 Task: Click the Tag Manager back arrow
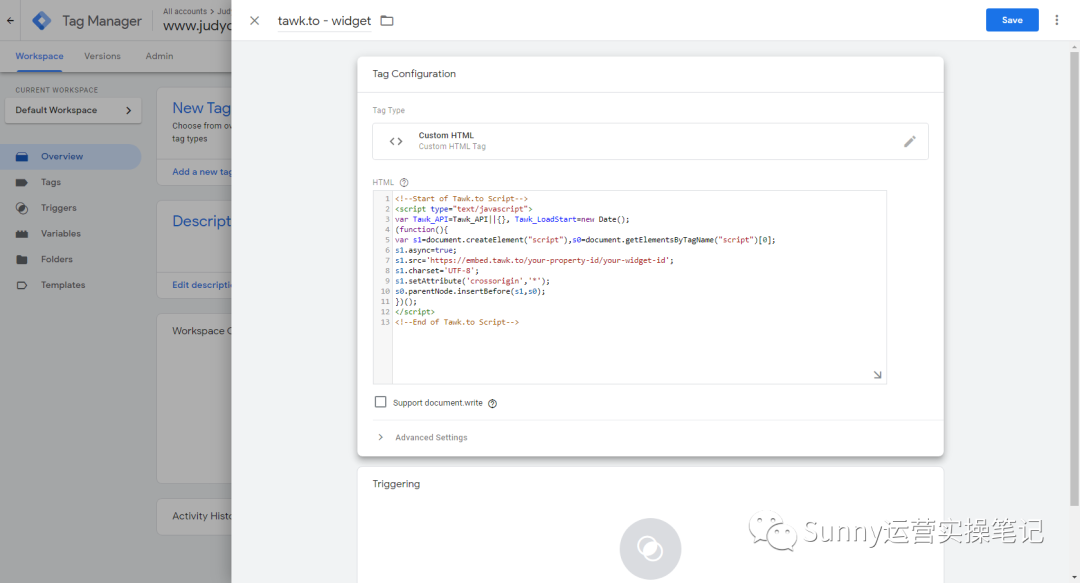click(x=11, y=20)
